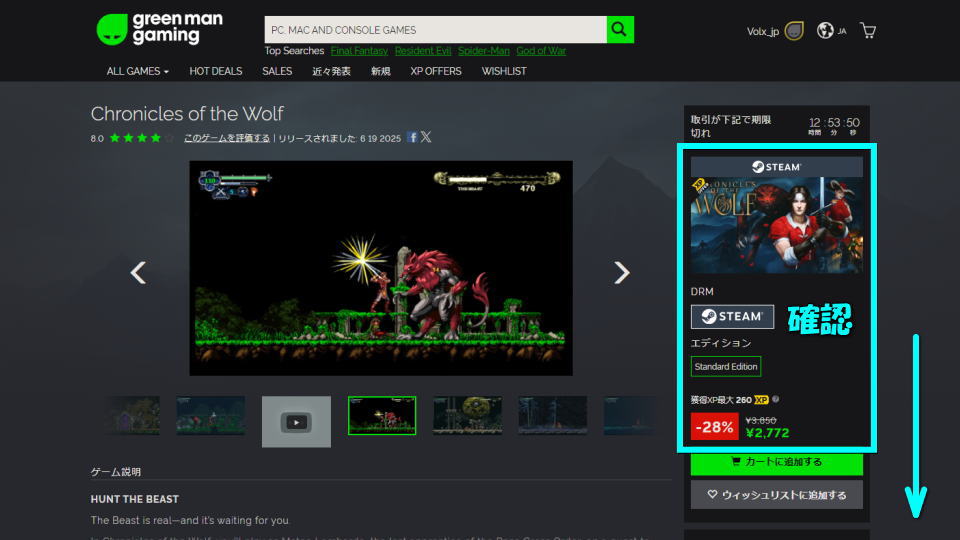Screen dimensions: 960x540
Task: Open the HOT DEALS menu
Action: pyautogui.click(x=216, y=71)
